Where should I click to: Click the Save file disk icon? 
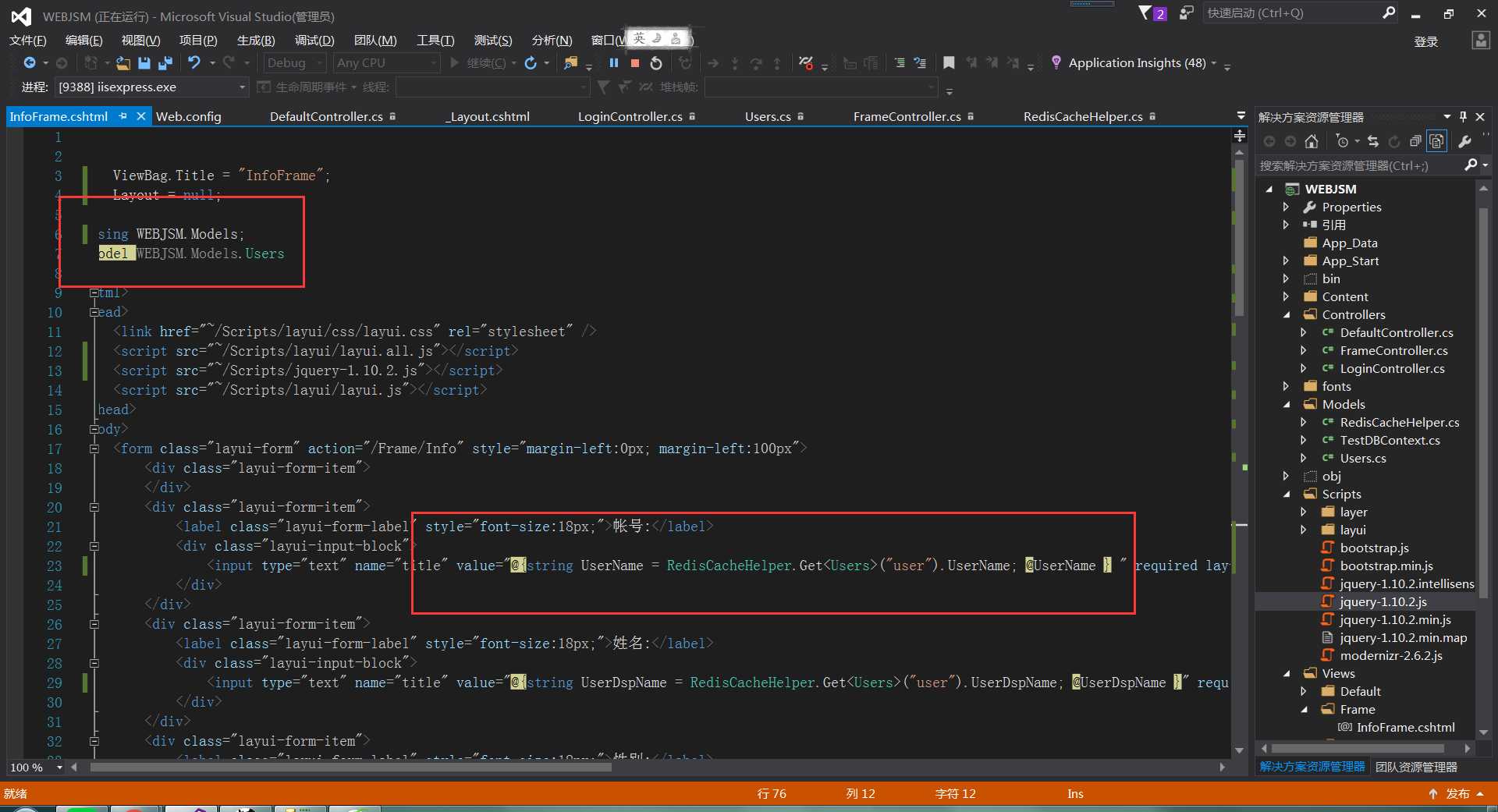coord(144,63)
